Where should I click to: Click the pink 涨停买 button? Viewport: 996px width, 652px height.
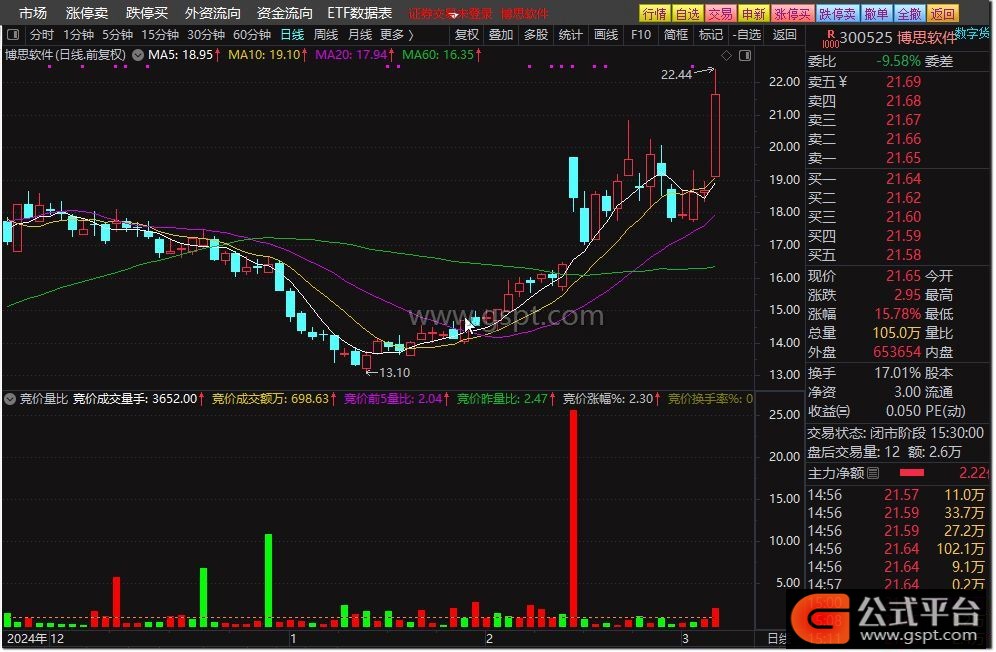coord(792,13)
